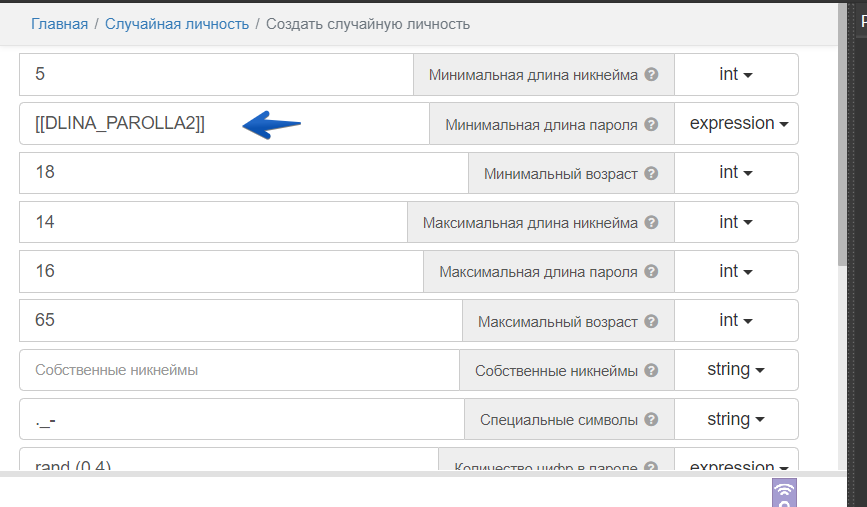
Task: Click the purple wireless icon at bottom
Action: point(785,491)
